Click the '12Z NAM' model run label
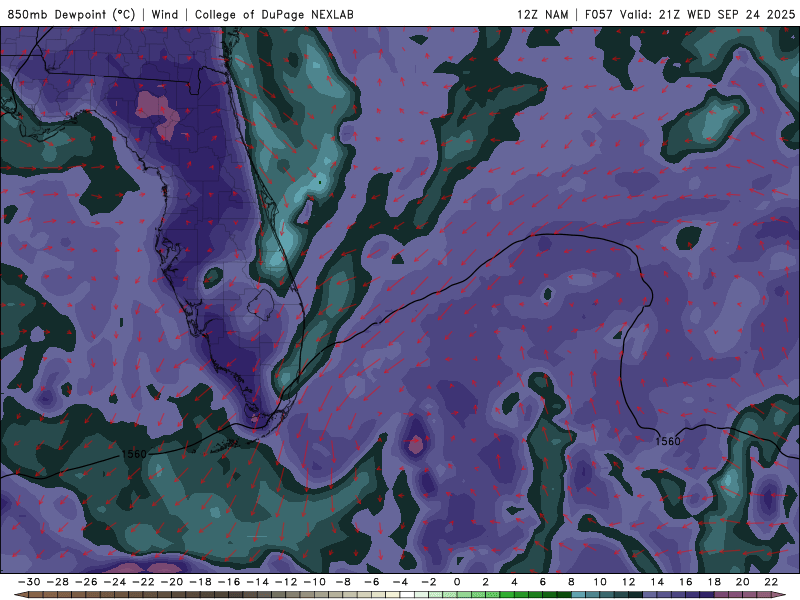 click(543, 14)
